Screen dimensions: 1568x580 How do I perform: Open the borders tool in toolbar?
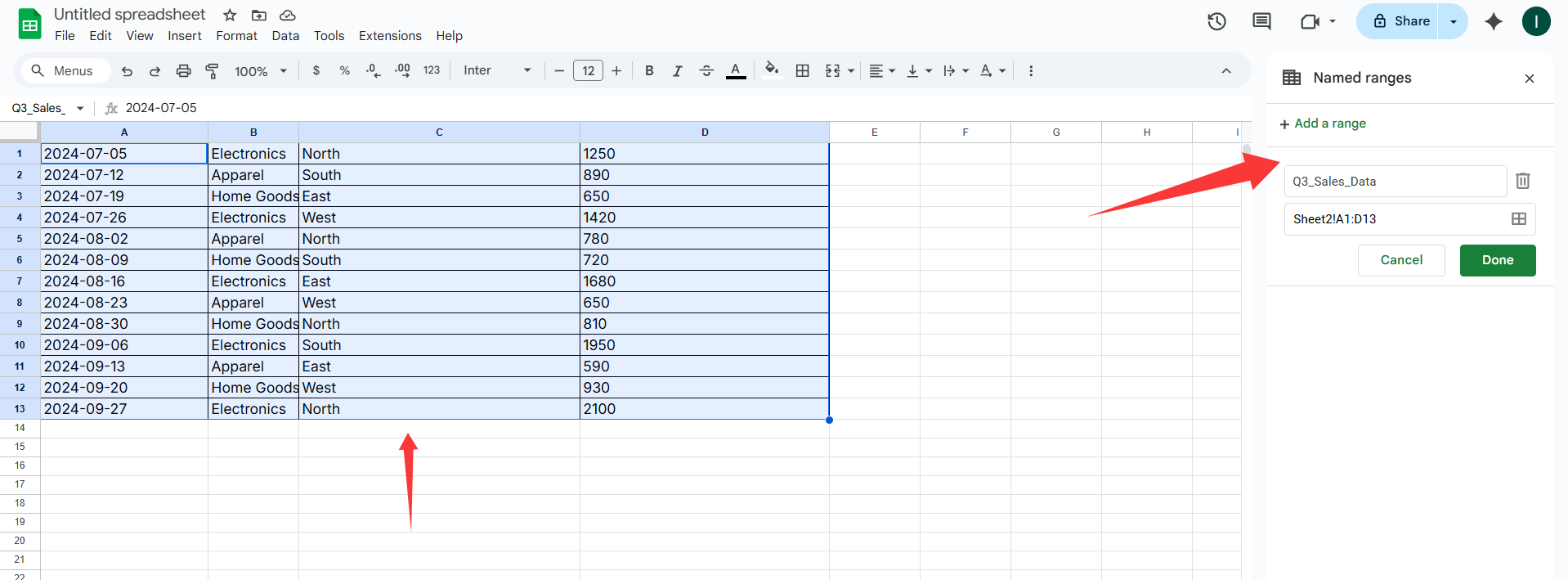pyautogui.click(x=802, y=71)
